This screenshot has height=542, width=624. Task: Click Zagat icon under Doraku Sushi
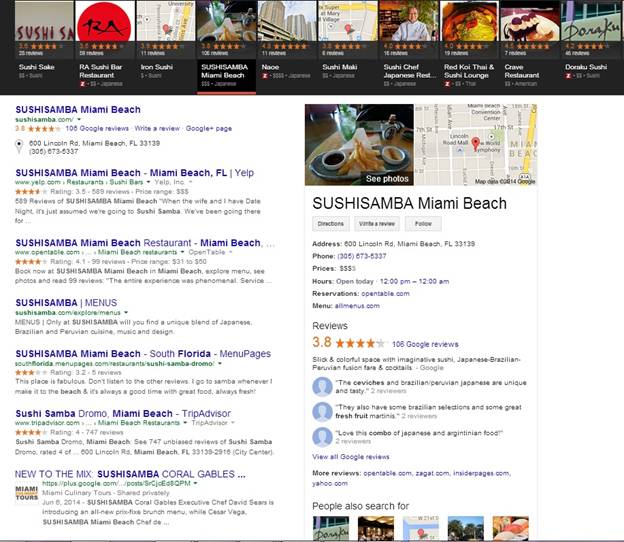[x=569, y=76]
